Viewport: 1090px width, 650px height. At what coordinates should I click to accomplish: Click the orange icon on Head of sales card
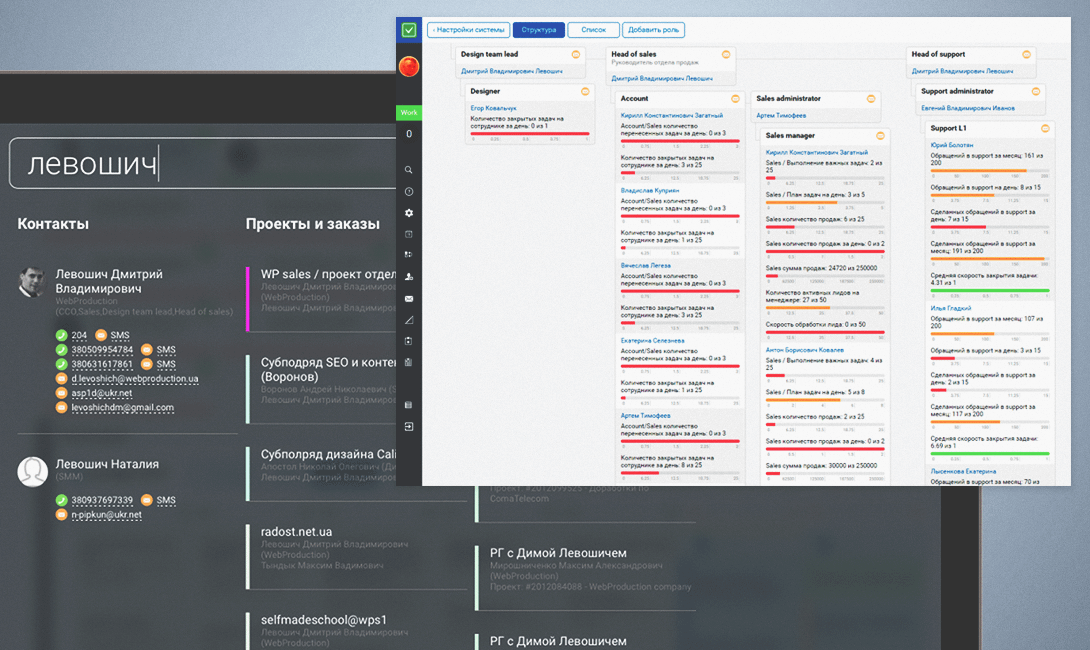tap(726, 54)
